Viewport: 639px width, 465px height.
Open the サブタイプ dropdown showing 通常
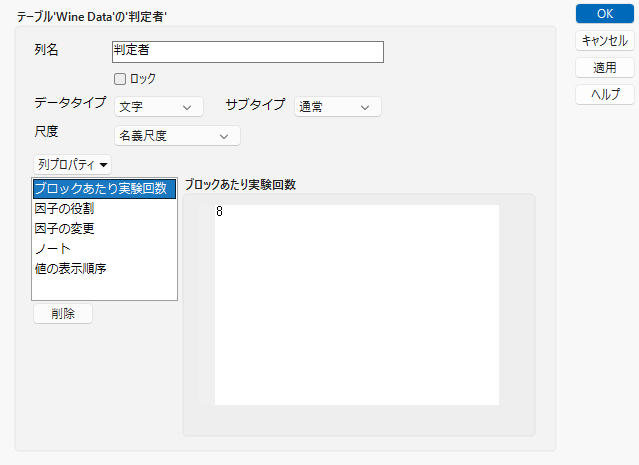[x=337, y=107]
